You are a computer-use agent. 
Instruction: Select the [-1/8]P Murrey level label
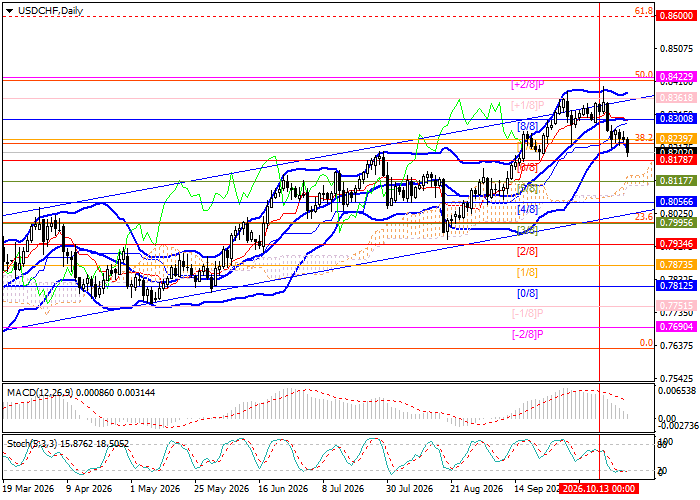coord(527,313)
